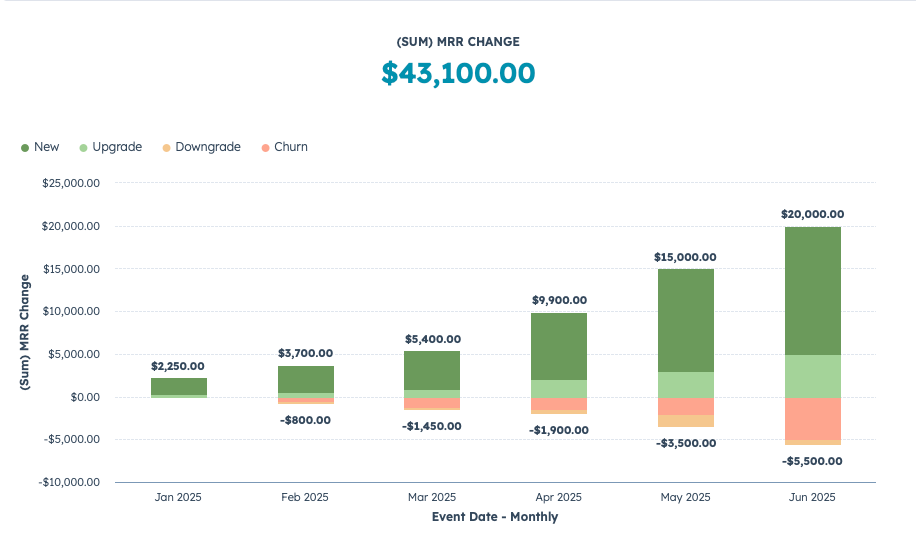This screenshot has width=916, height=560.
Task: Click the Event Date - Monthly axis title
Action: tap(495, 517)
